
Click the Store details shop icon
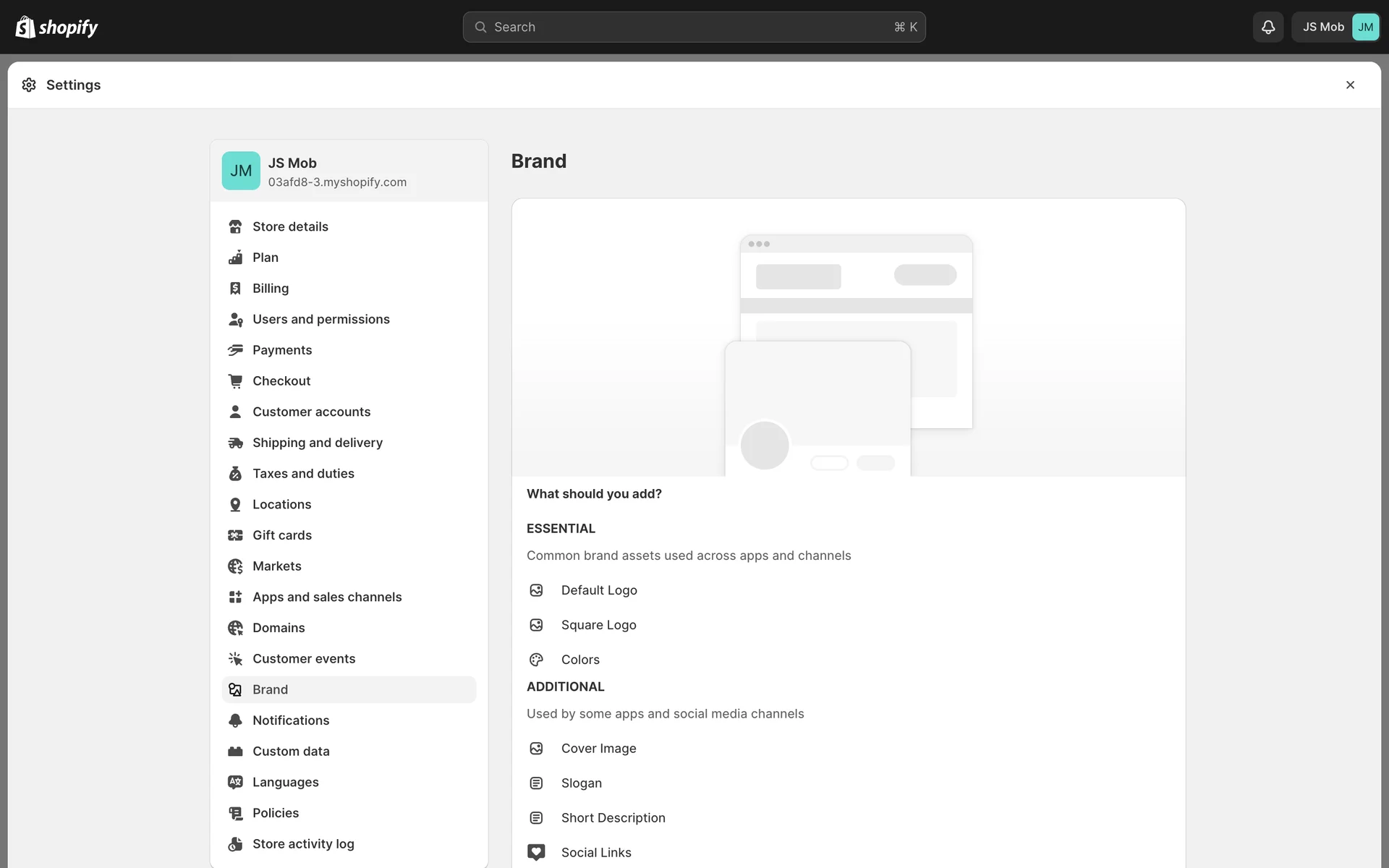click(x=235, y=226)
